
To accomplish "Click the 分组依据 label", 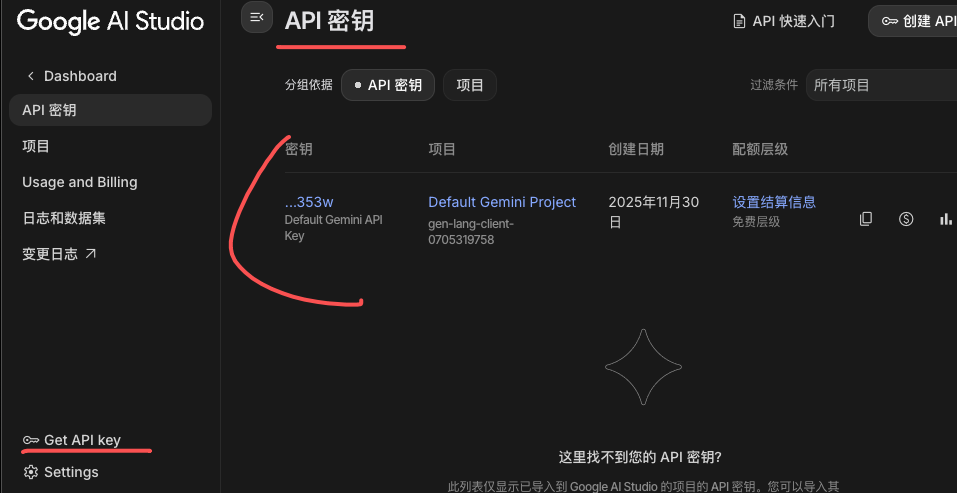I will [x=309, y=85].
